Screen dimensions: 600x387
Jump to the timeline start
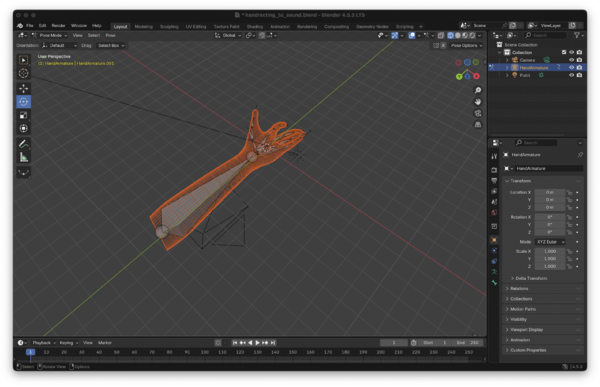(x=235, y=343)
